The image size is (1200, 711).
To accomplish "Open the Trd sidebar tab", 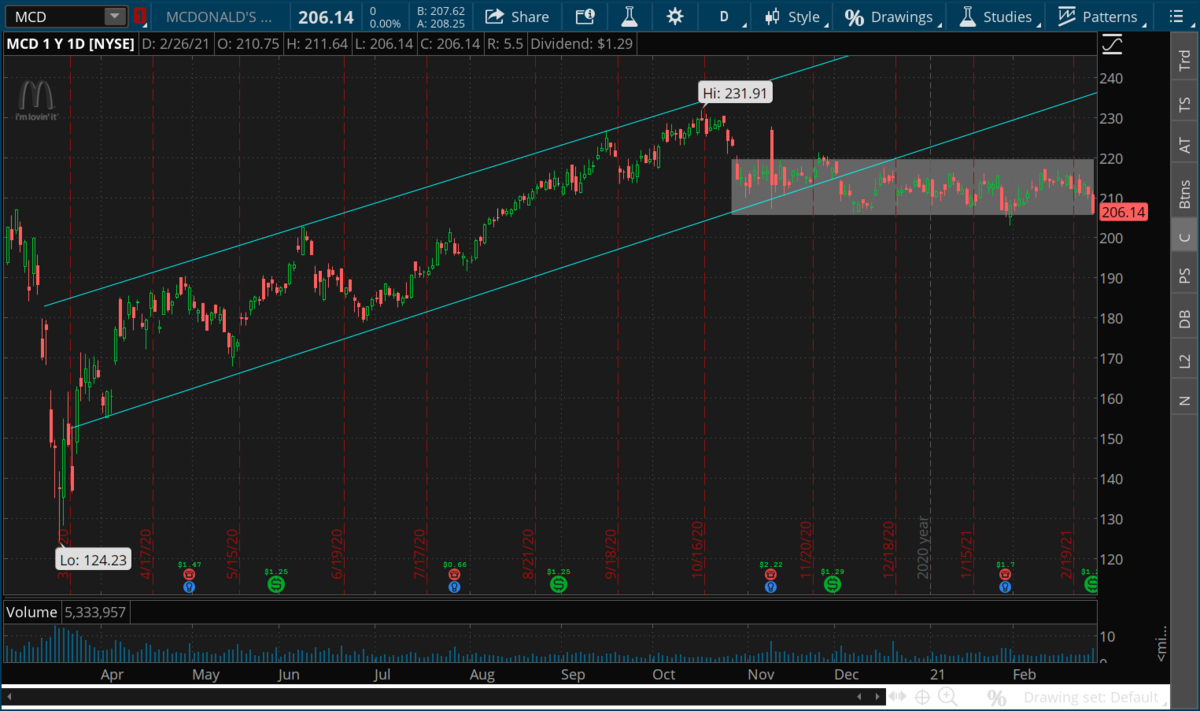I will pyautogui.click(x=1185, y=58).
